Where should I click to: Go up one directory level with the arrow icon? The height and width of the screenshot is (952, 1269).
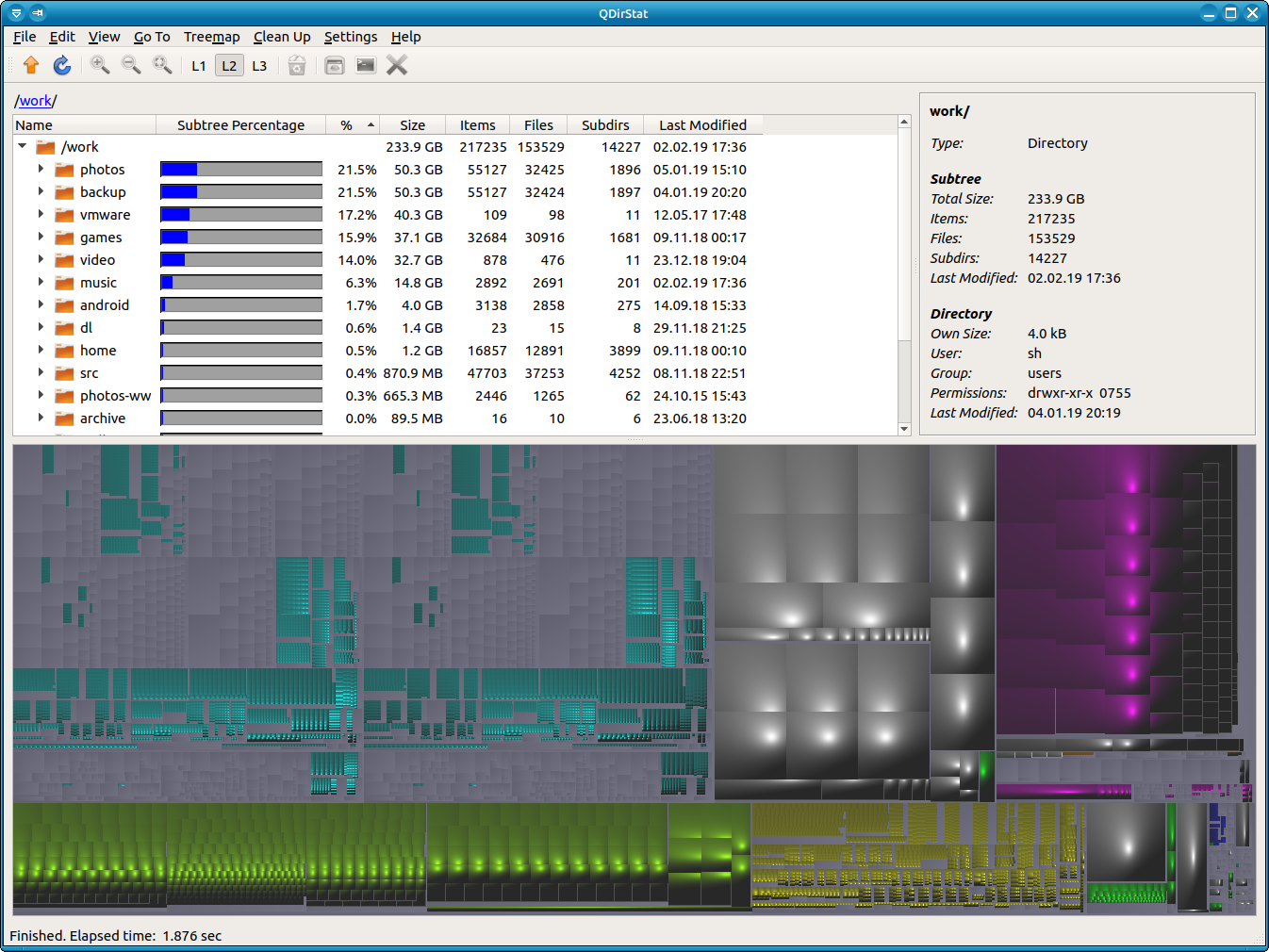(31, 65)
